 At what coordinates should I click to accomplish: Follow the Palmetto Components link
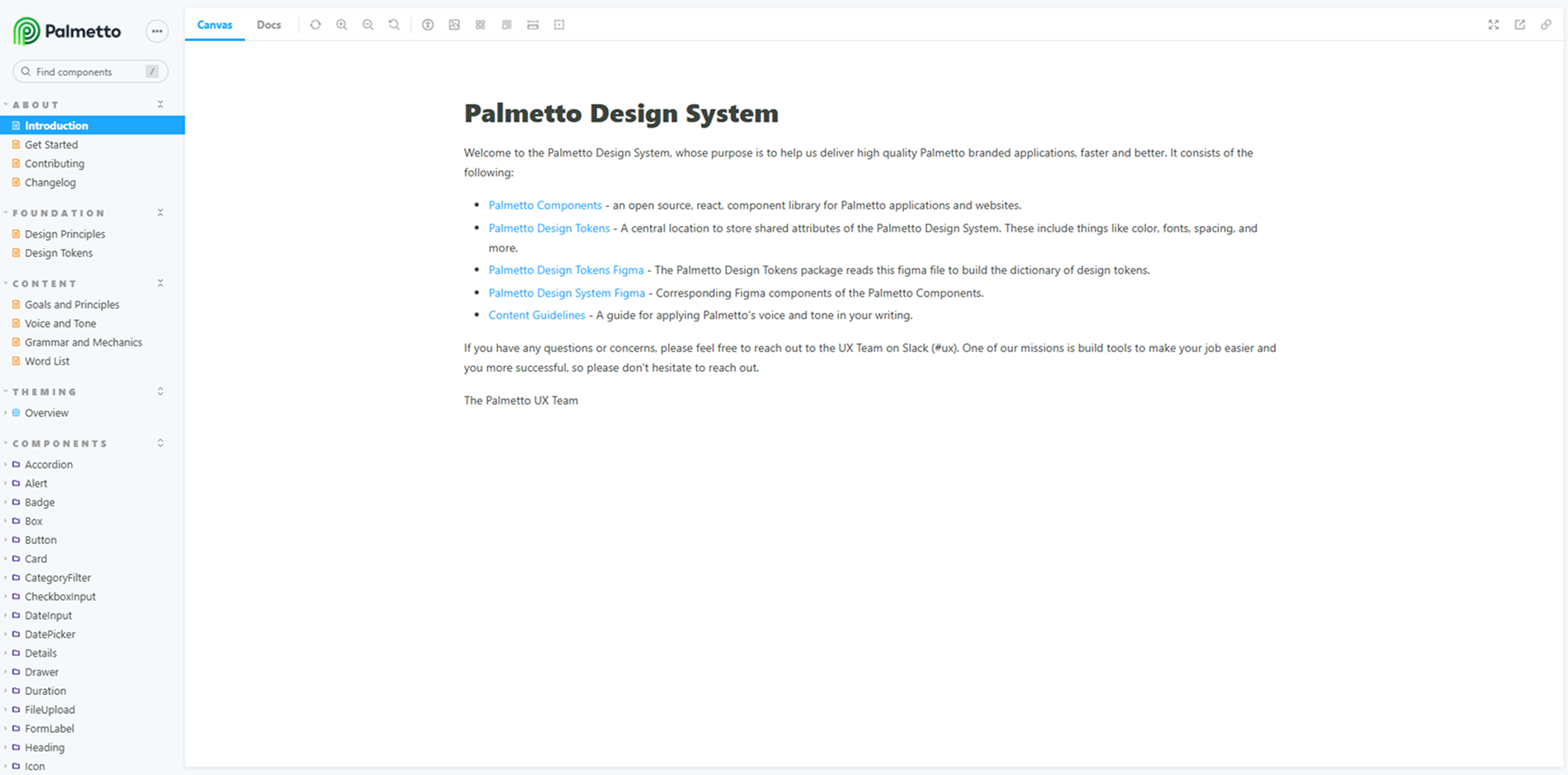click(545, 205)
